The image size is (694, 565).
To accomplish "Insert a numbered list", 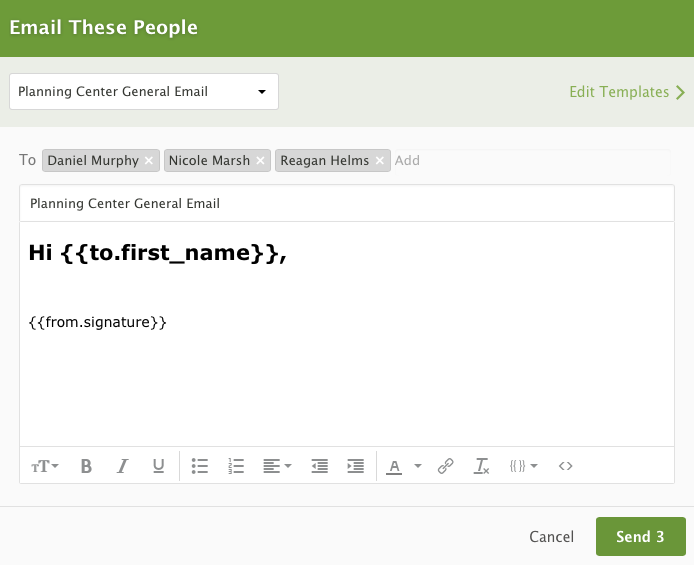I will pos(236,466).
